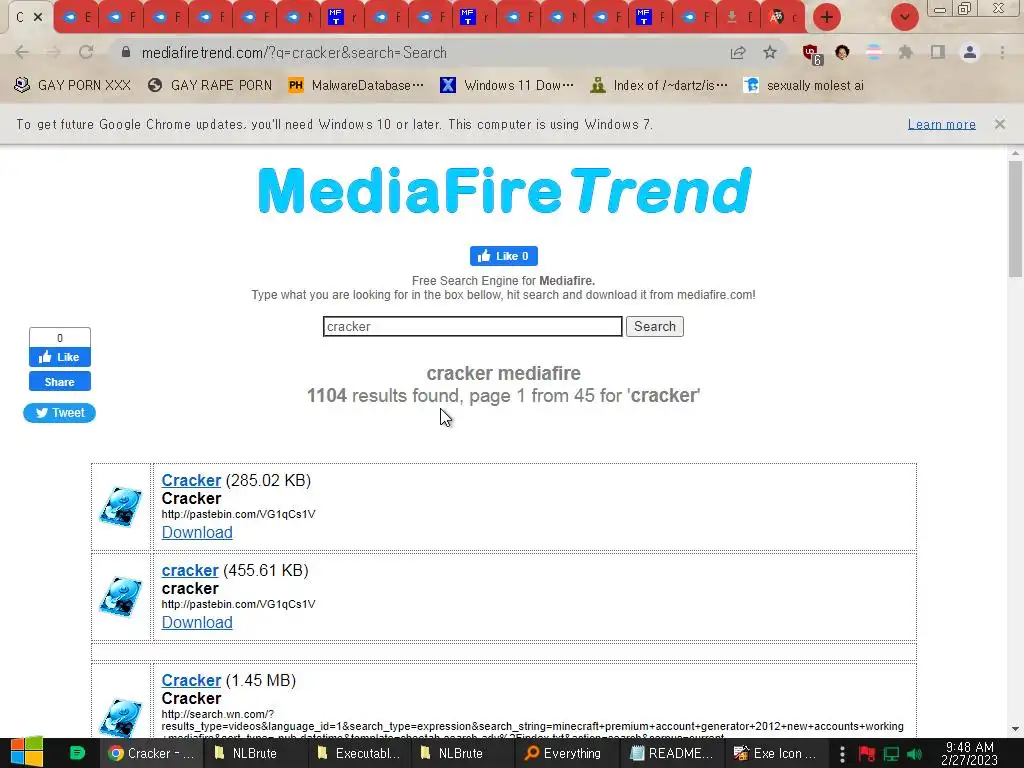The width and height of the screenshot is (1024, 768).
Task: Open the cracker (455.61 KB) result link
Action: click(x=189, y=570)
